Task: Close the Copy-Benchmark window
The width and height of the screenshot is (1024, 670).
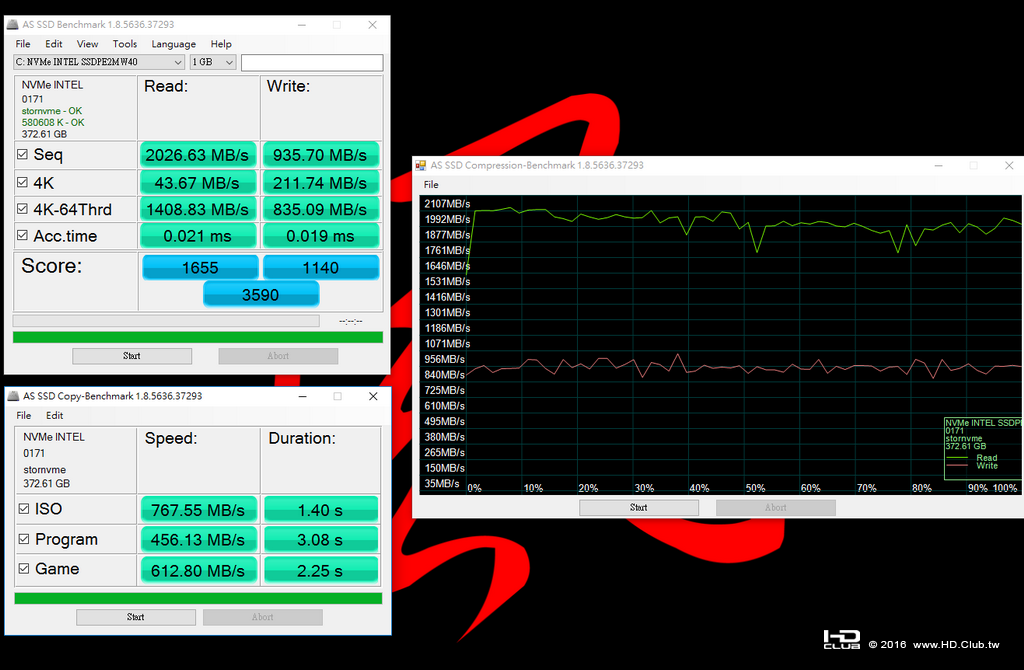Action: pos(373,396)
